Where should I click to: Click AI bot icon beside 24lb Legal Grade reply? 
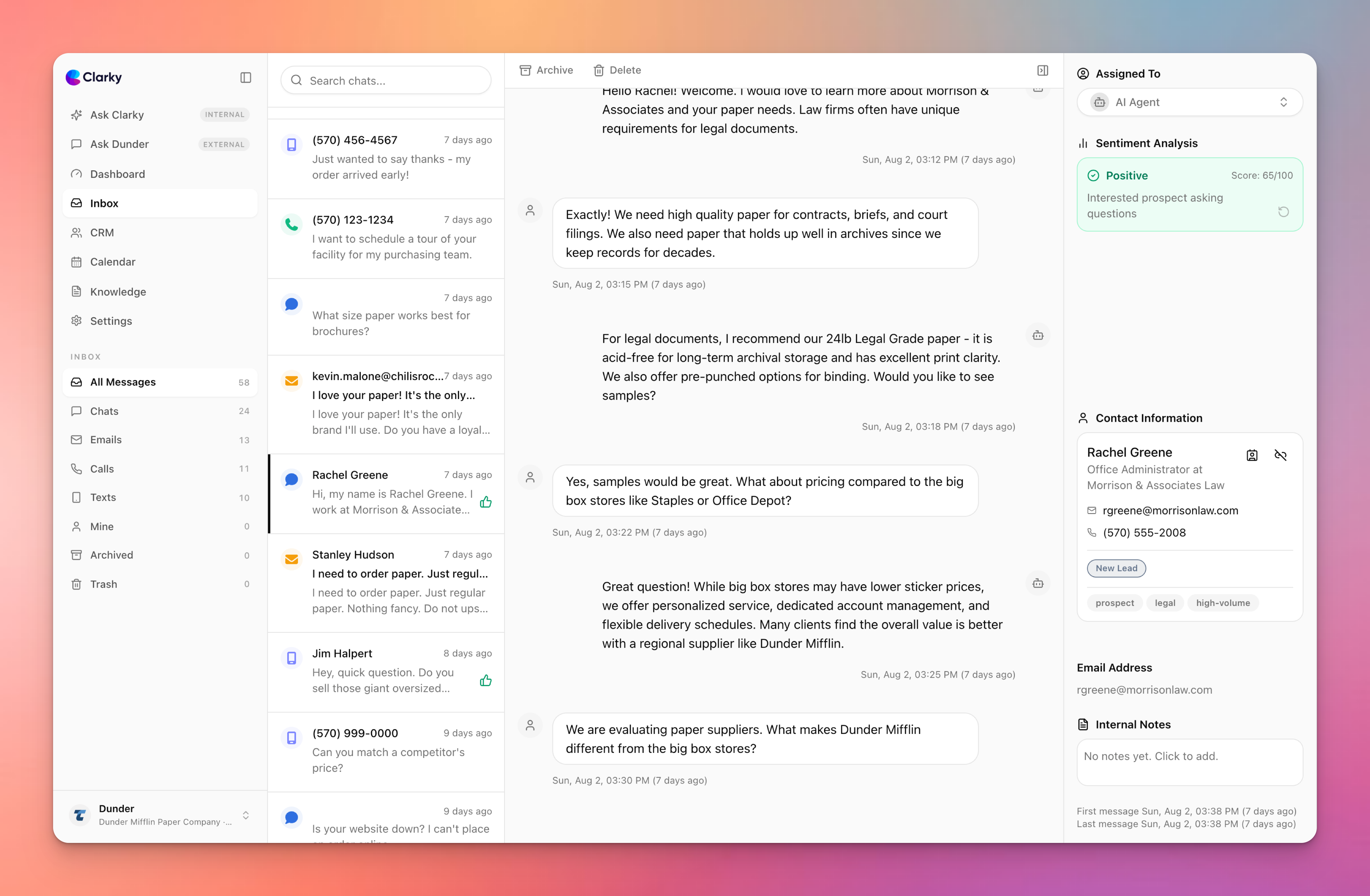[1038, 335]
